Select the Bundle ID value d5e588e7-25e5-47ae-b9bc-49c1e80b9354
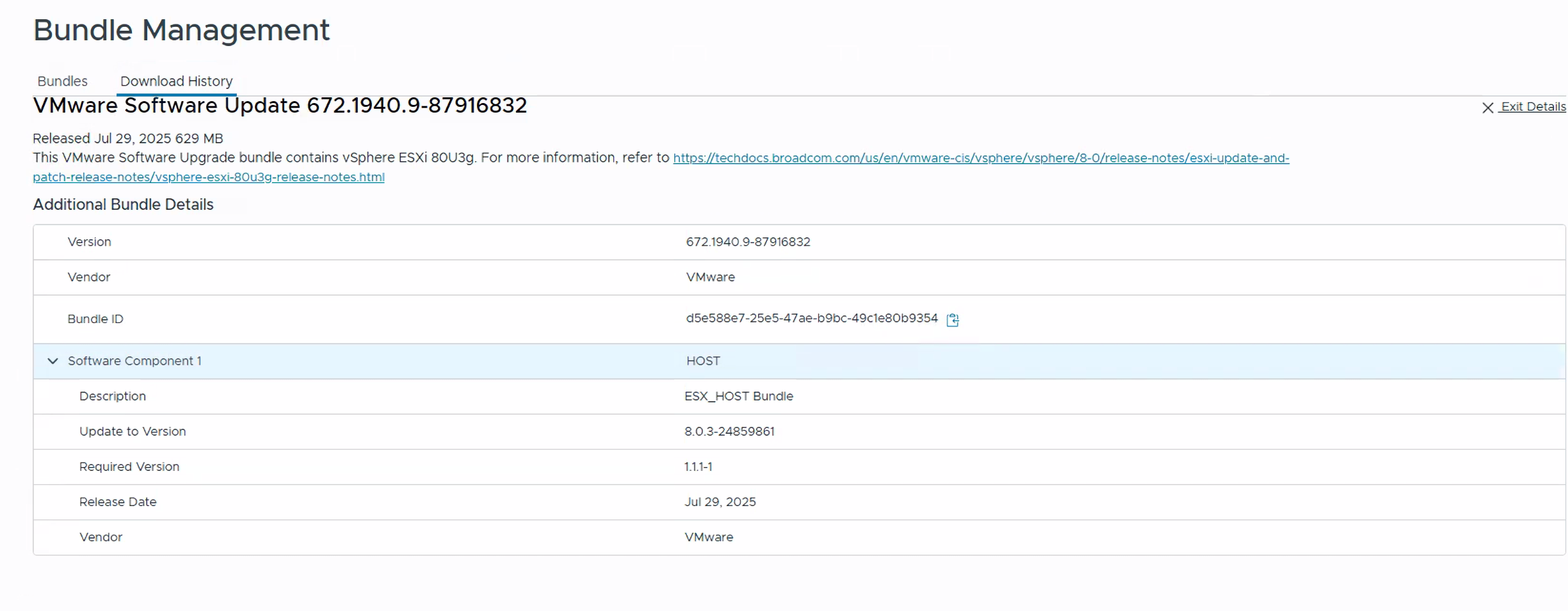This screenshot has width=1568, height=611. coord(811,319)
